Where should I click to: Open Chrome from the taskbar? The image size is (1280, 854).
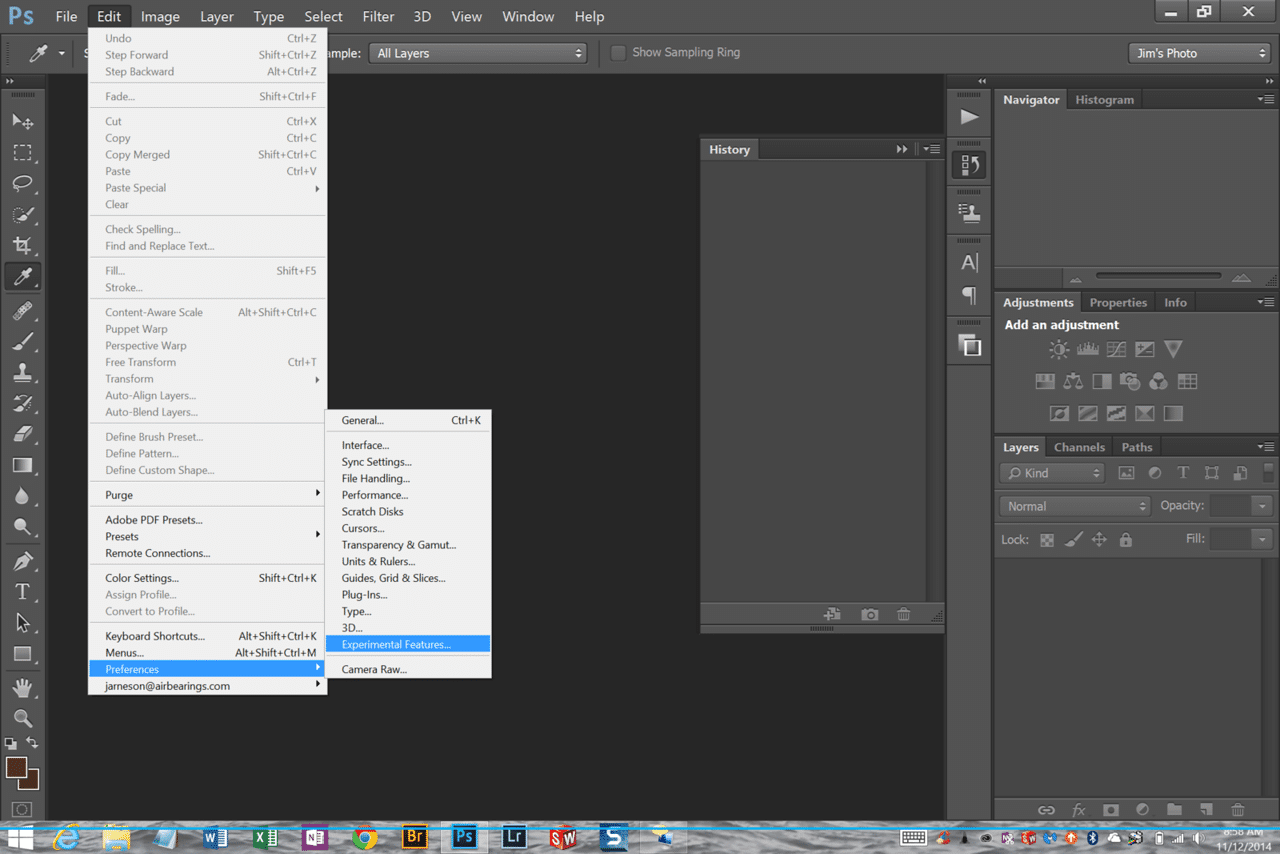click(x=364, y=837)
